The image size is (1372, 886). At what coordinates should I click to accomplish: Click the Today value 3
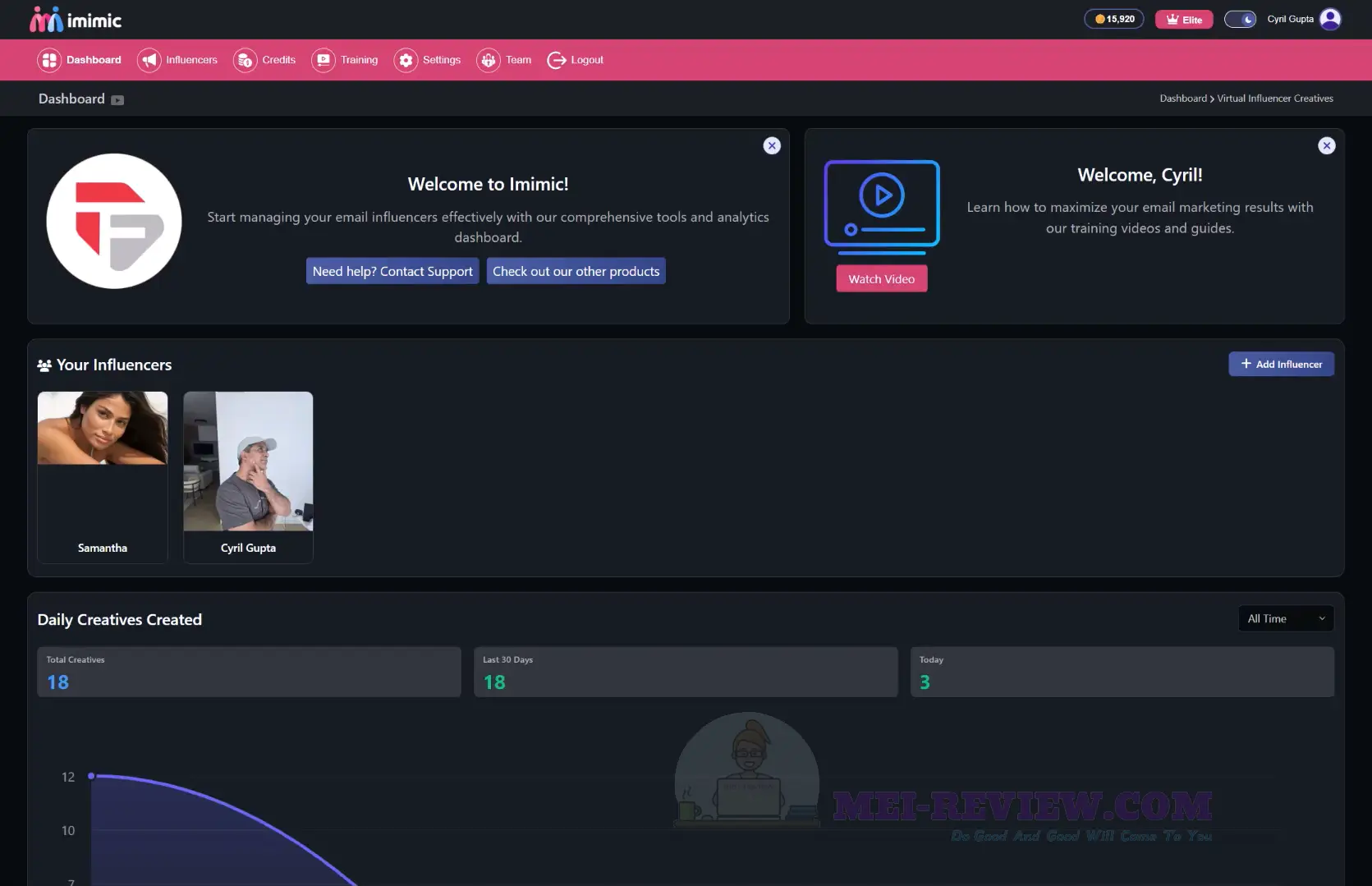(x=925, y=682)
